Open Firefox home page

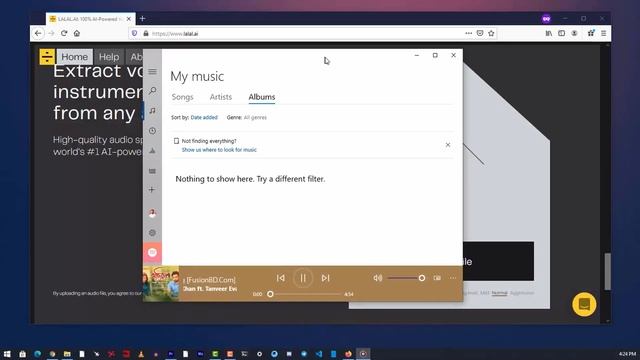pyautogui.click(x=77, y=33)
